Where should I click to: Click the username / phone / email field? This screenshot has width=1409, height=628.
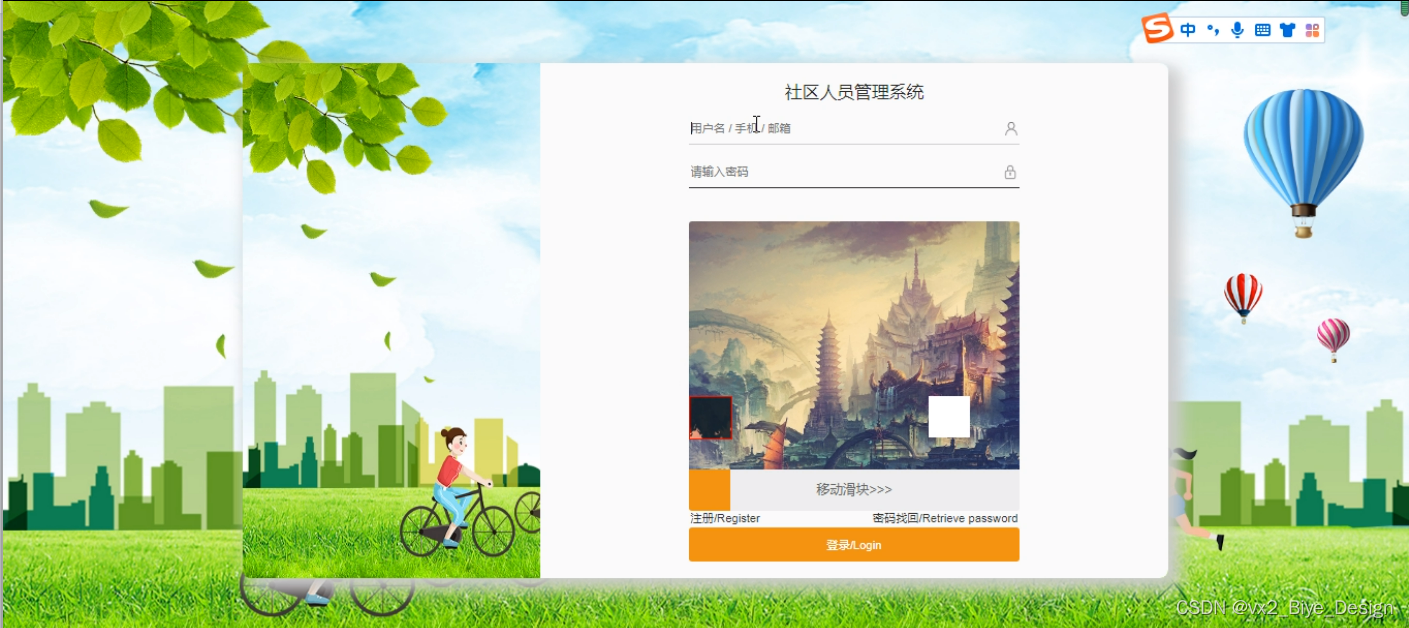(x=854, y=128)
